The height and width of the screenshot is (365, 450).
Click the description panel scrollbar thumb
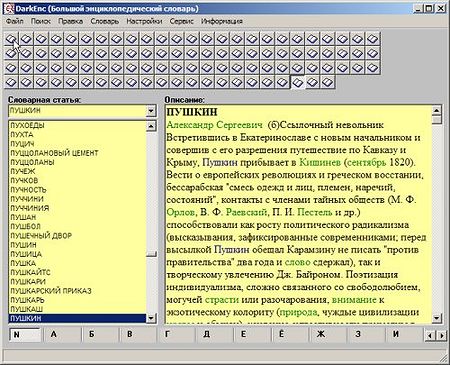pyautogui.click(x=437, y=119)
